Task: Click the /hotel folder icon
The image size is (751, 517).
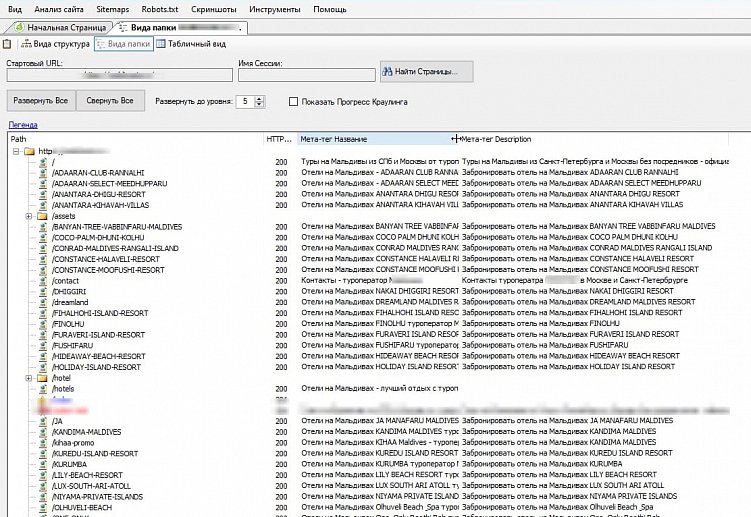Action: click(x=43, y=378)
